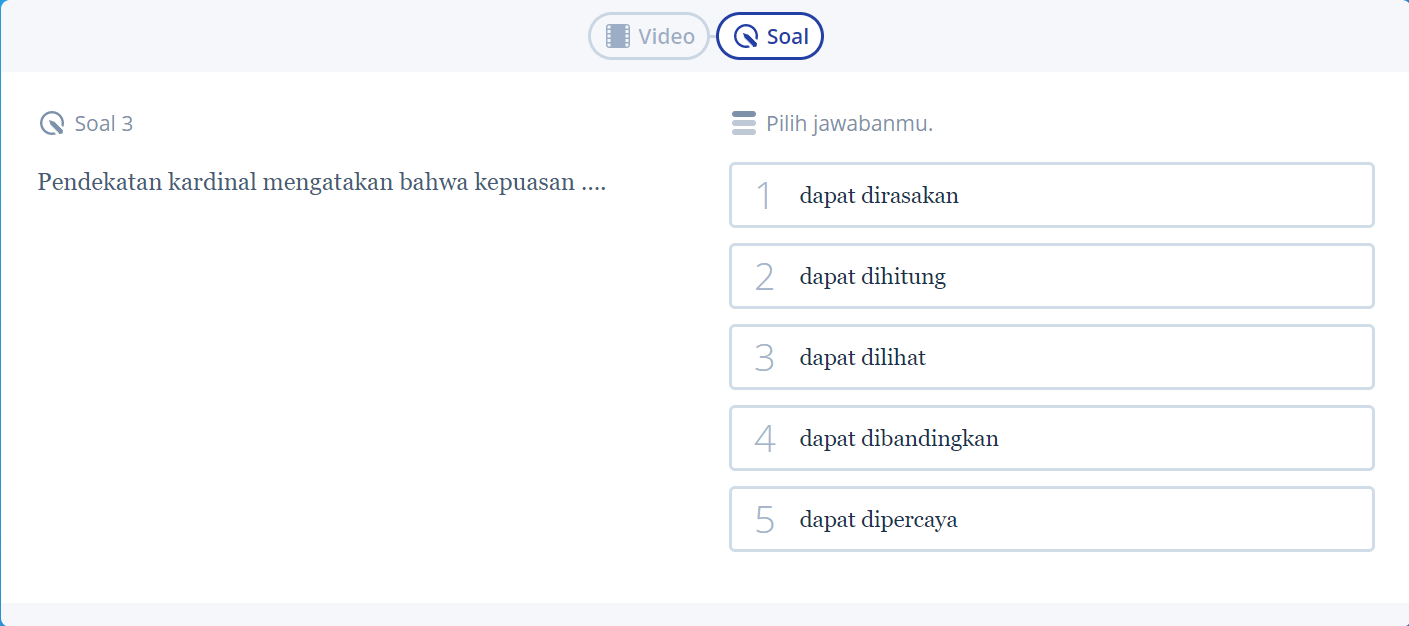Click the number 3 badge on the third answer
Screen dimensions: 1409x626
[763, 357]
